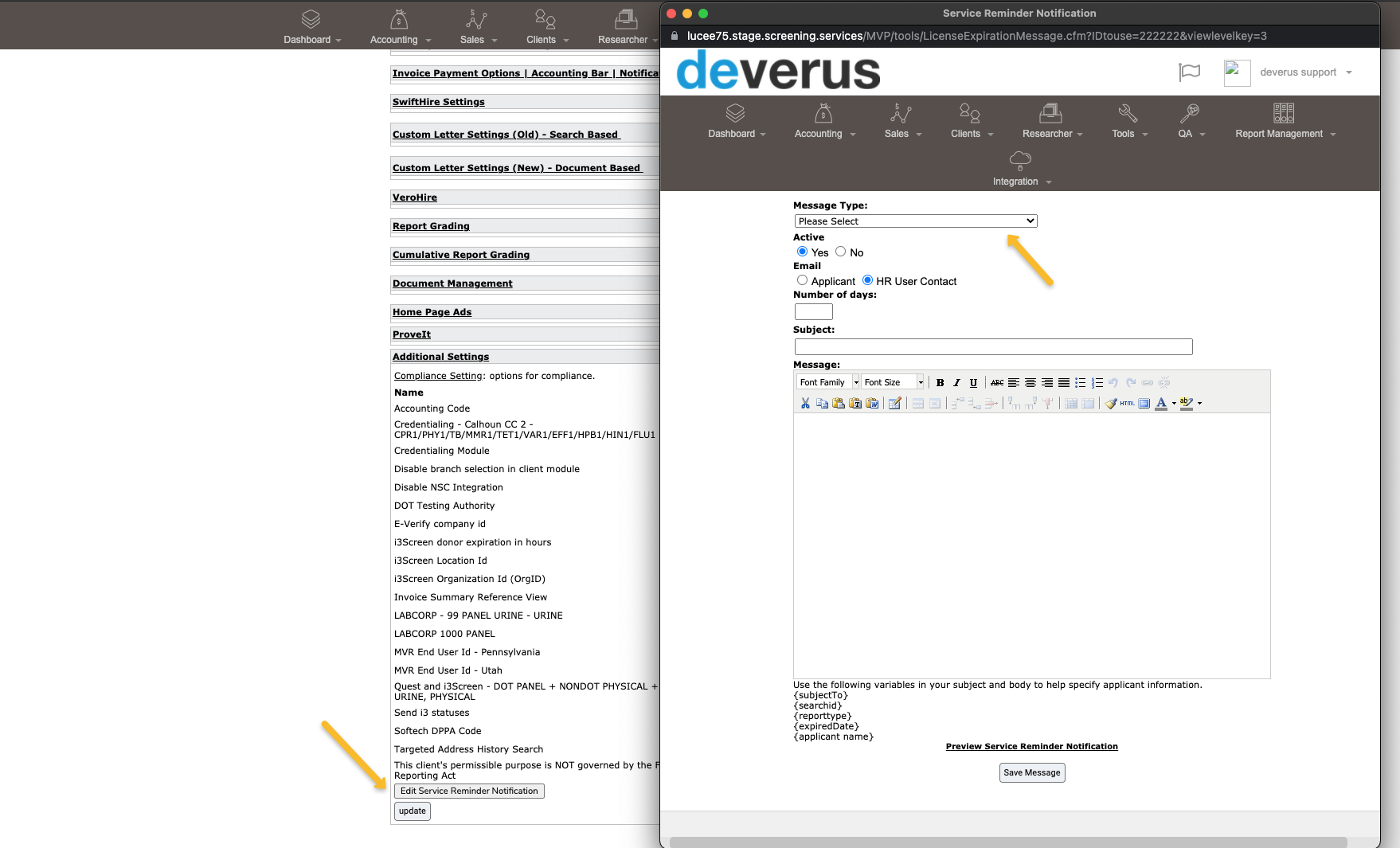Toggle italic formatting in the message editor
1400x848 pixels.
click(956, 382)
